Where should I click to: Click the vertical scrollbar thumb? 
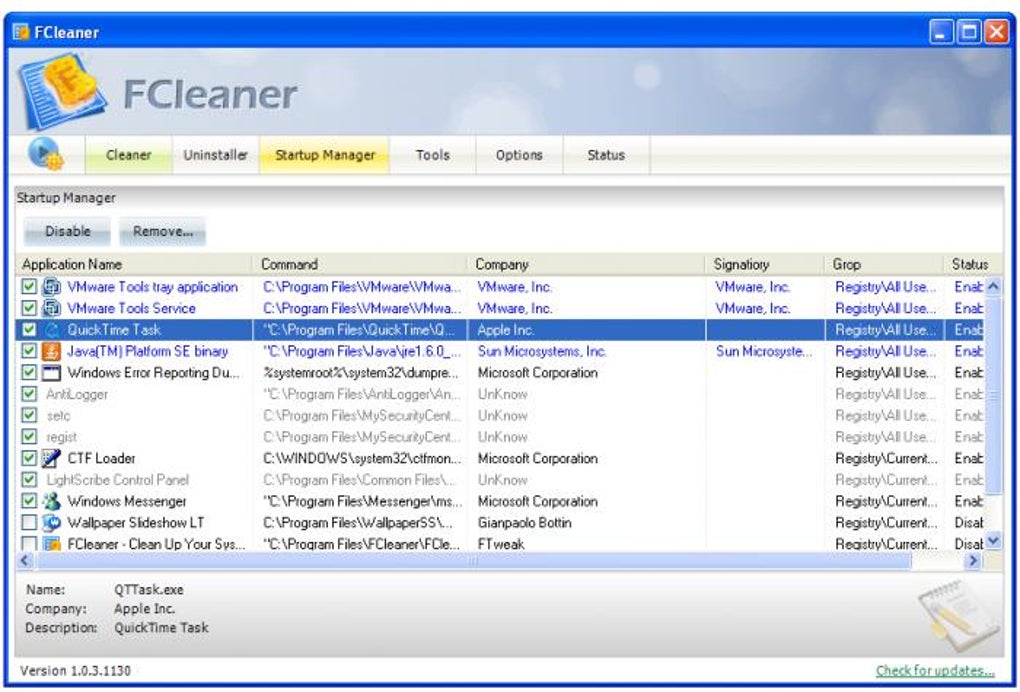tap(993, 394)
